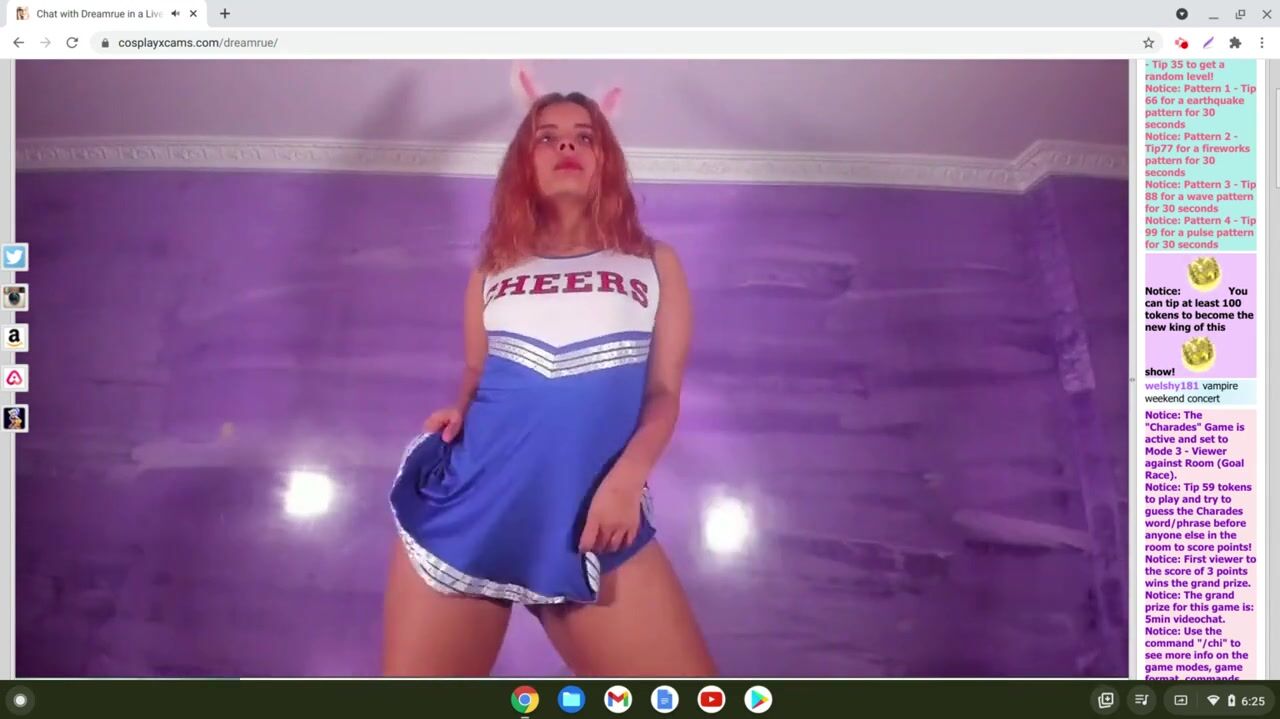Click the Twitter icon in left sidebar

point(14,257)
